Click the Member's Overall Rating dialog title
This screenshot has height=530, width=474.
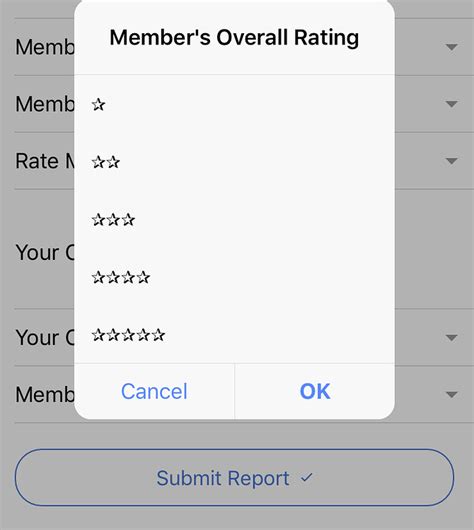(234, 37)
